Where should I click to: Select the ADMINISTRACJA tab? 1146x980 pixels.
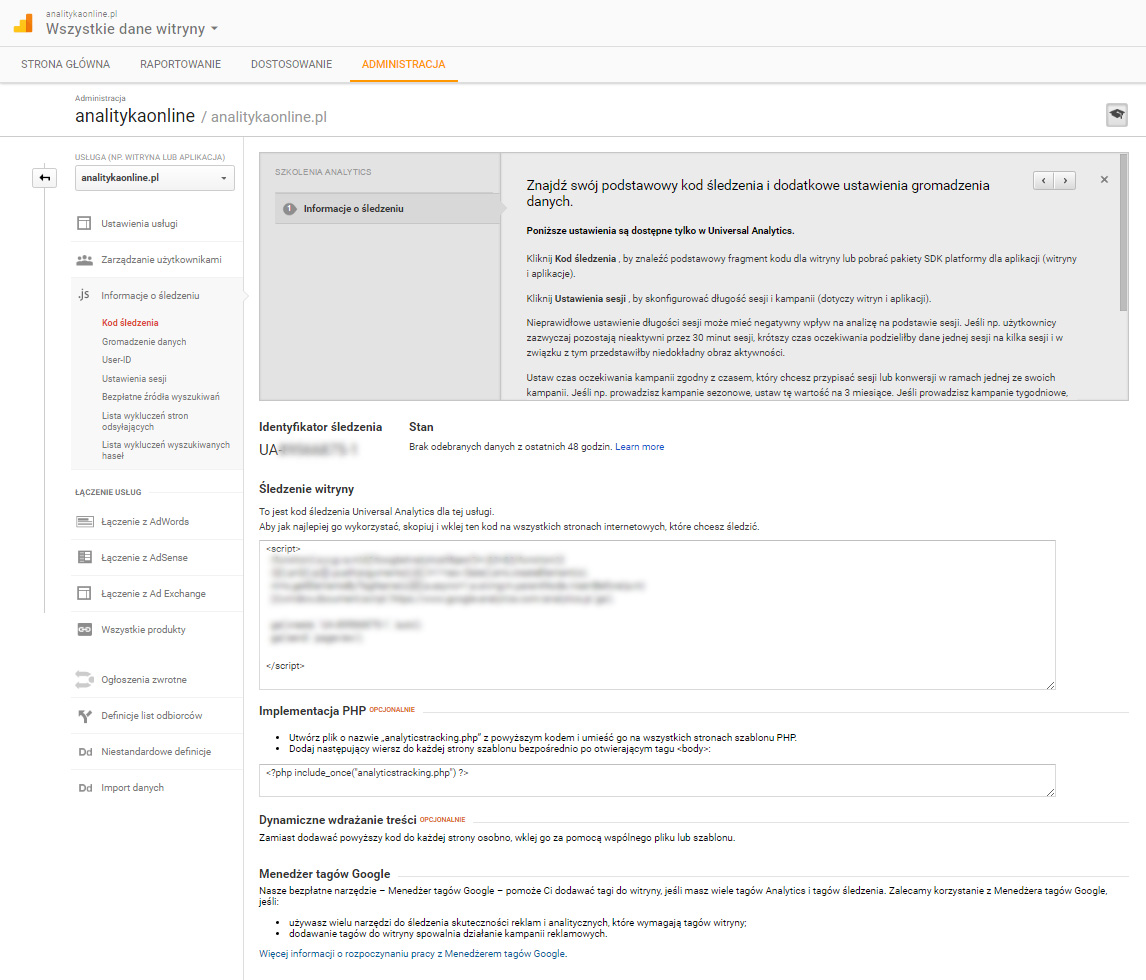point(403,64)
